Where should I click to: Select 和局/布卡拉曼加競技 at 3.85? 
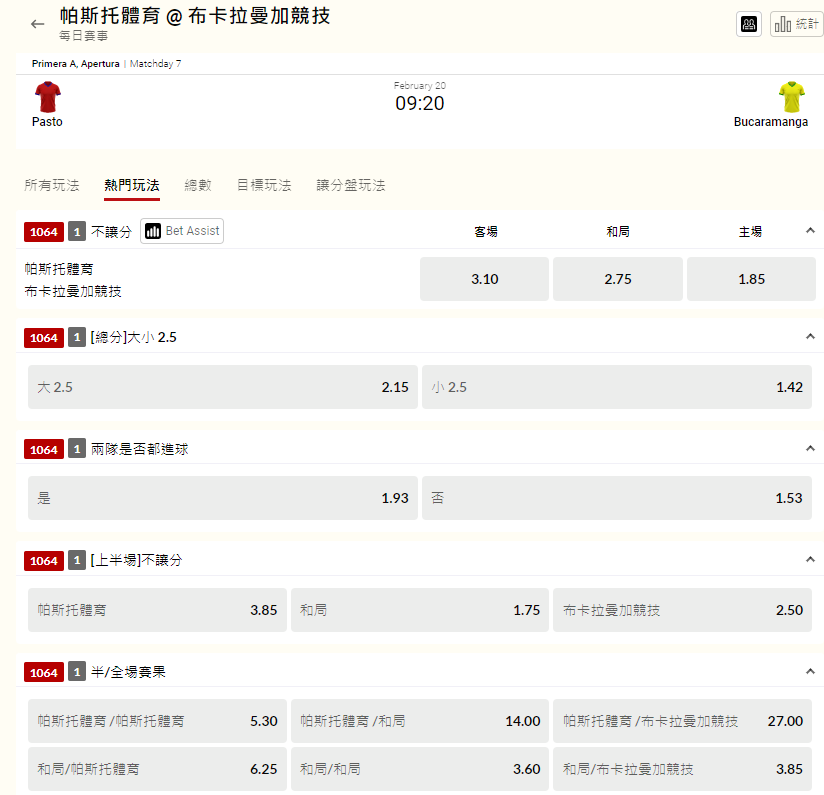[682, 769]
